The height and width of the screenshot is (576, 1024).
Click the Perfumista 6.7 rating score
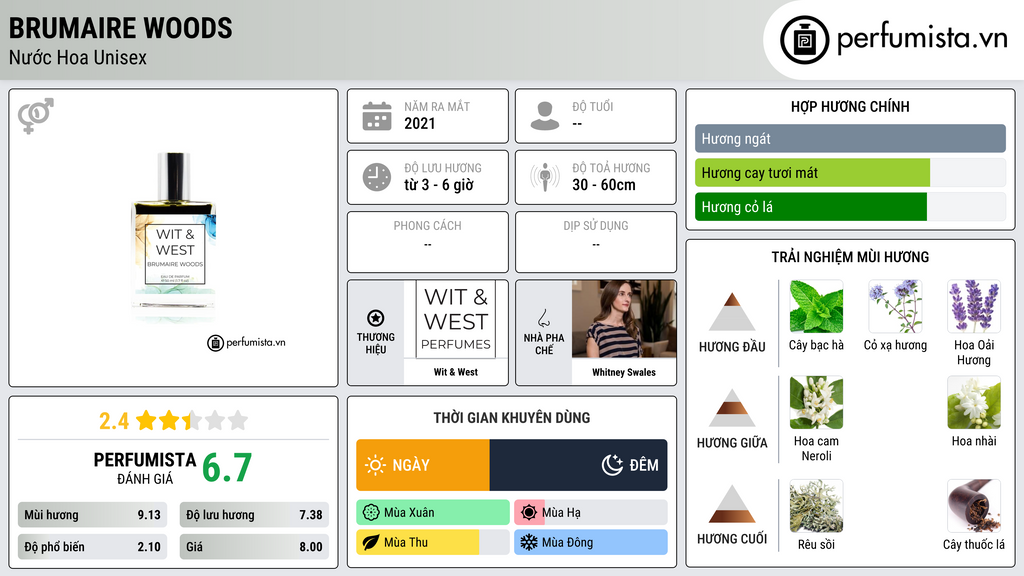click(x=227, y=468)
